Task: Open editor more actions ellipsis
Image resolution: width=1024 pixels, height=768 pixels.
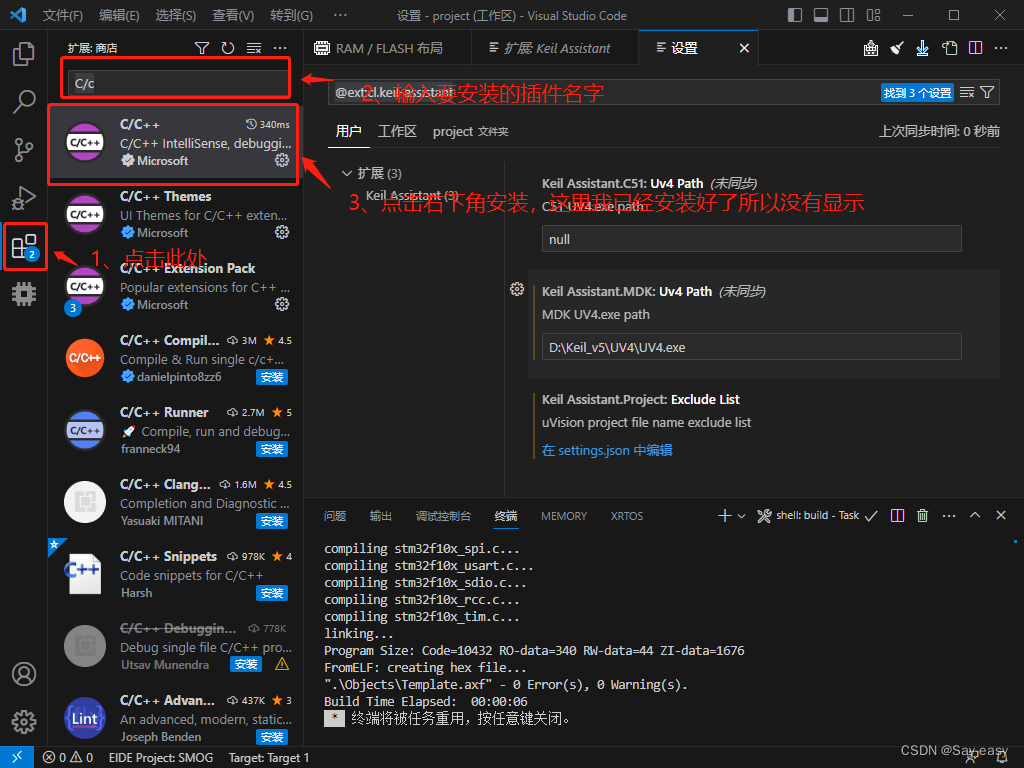Action: pos(1000,48)
